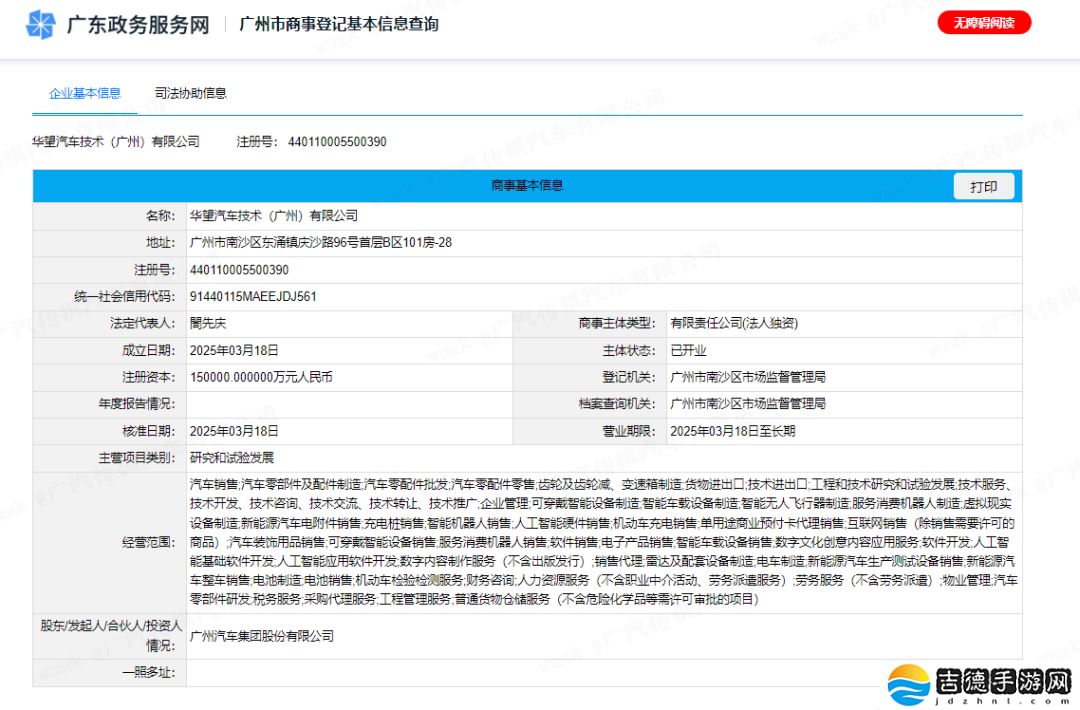Screen dimensions: 1080x710
Task: Select 营业期限 value 2025年03月18日至长期
Action: (x=732, y=431)
